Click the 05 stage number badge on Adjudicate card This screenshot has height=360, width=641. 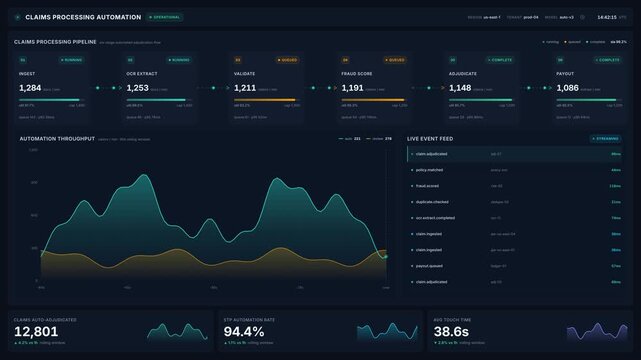[x=453, y=60]
